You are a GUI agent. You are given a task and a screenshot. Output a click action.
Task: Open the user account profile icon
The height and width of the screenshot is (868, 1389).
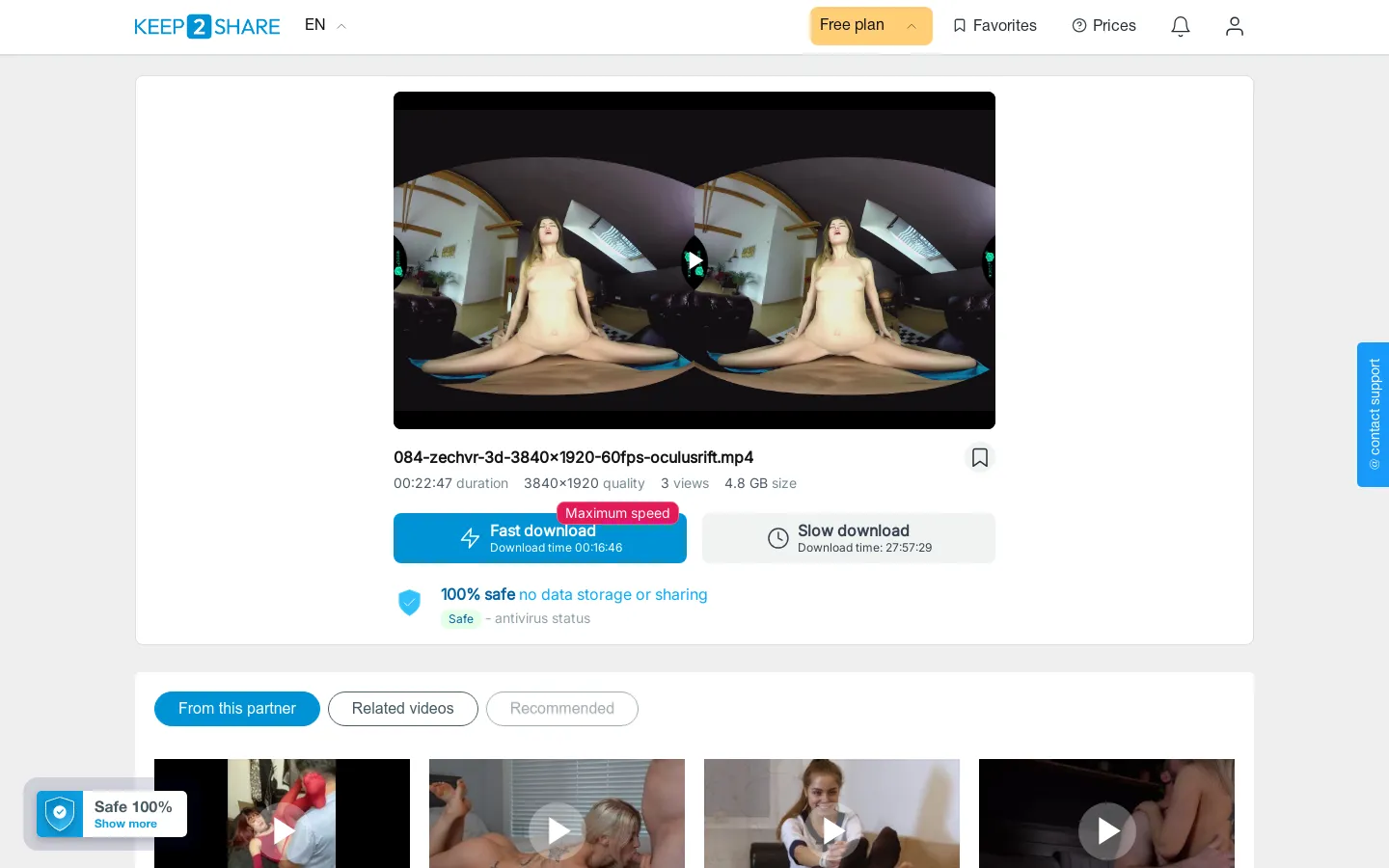pyautogui.click(x=1235, y=26)
